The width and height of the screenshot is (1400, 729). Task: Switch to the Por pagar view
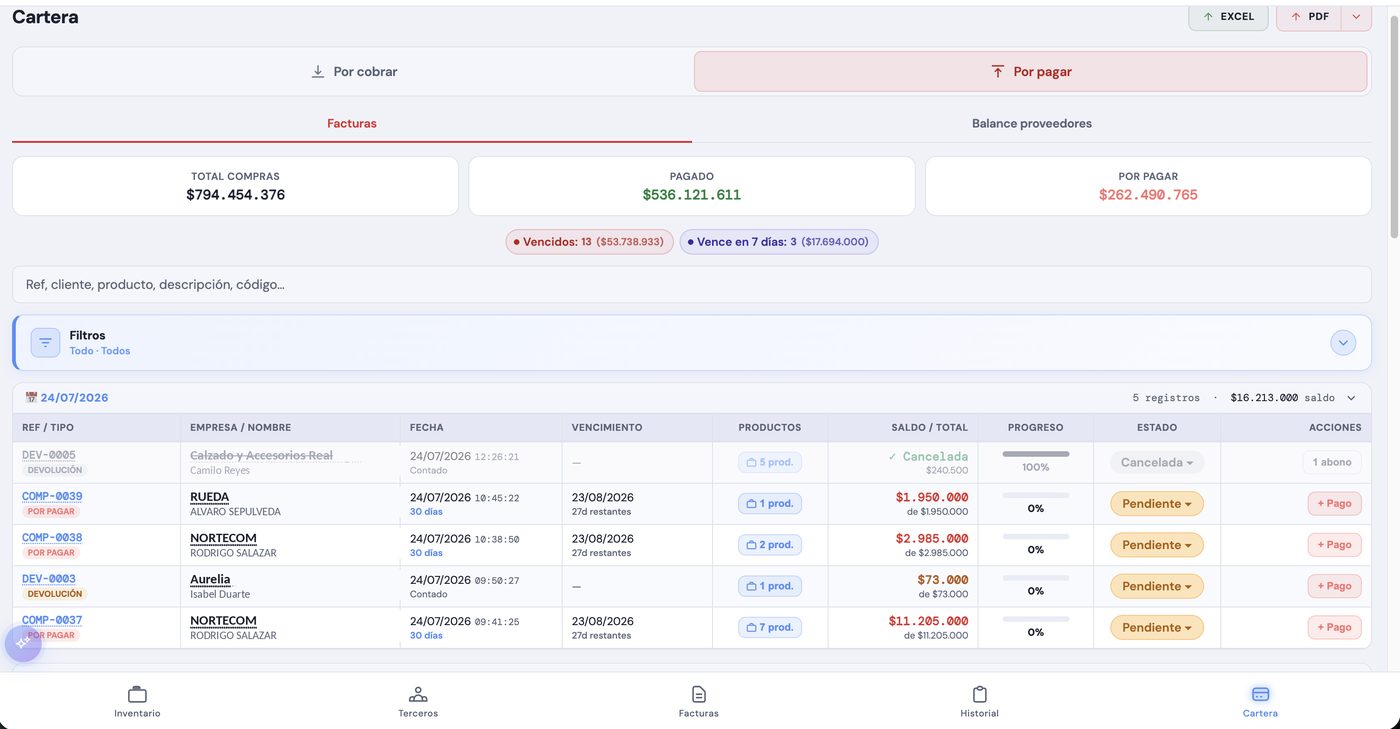click(1030, 72)
